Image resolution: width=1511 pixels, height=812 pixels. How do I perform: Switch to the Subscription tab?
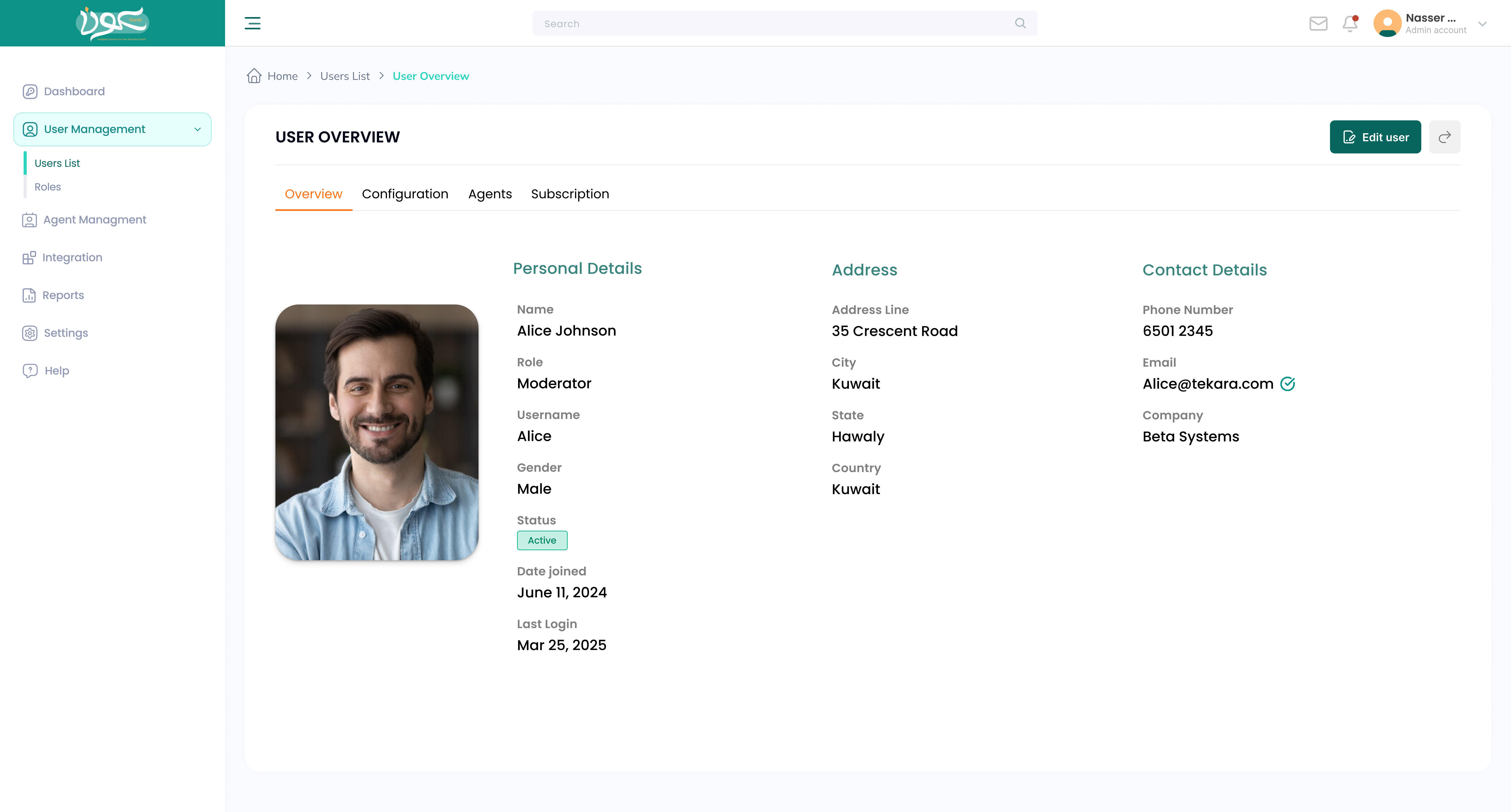[x=570, y=194]
